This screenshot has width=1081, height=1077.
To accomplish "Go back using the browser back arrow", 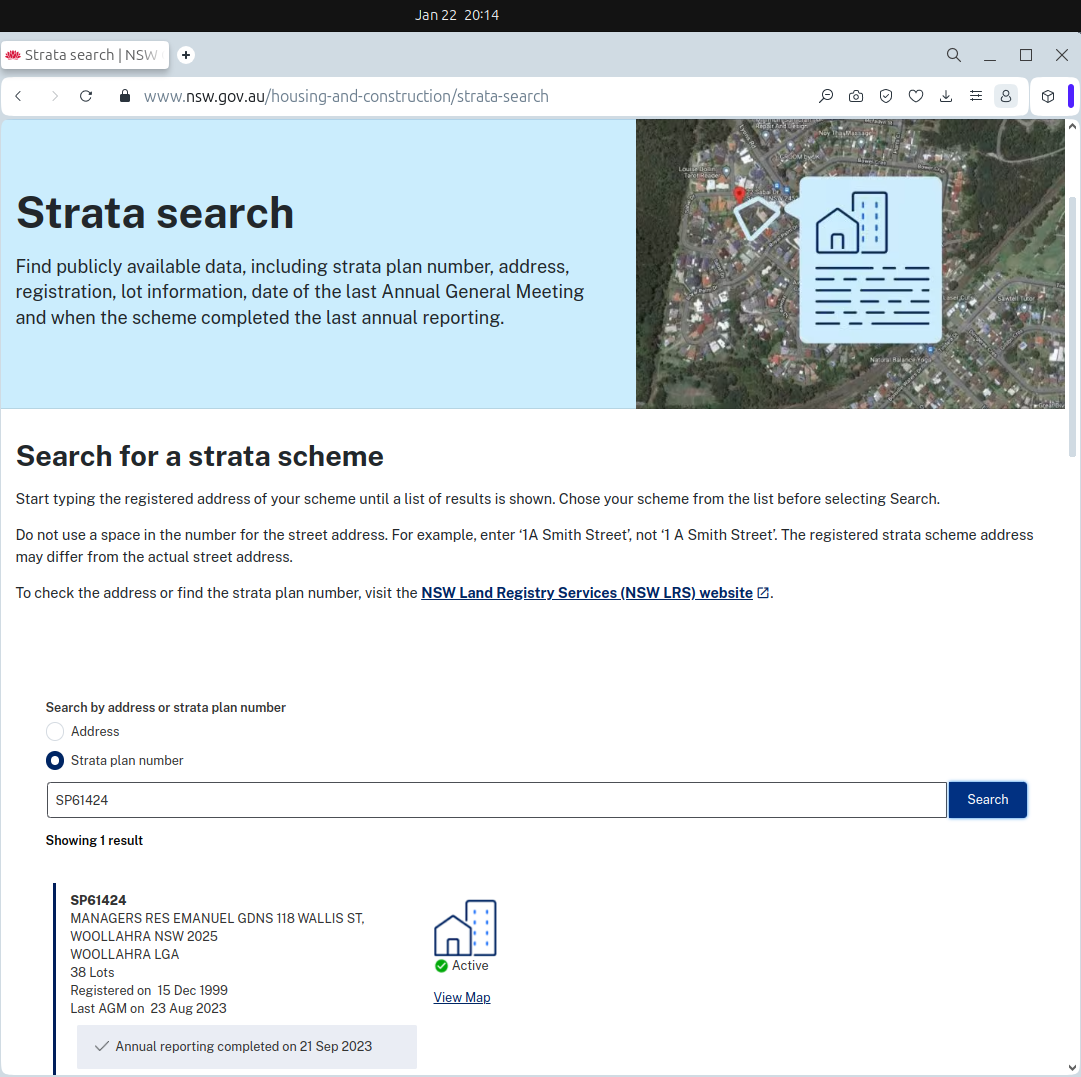I will coord(18,96).
